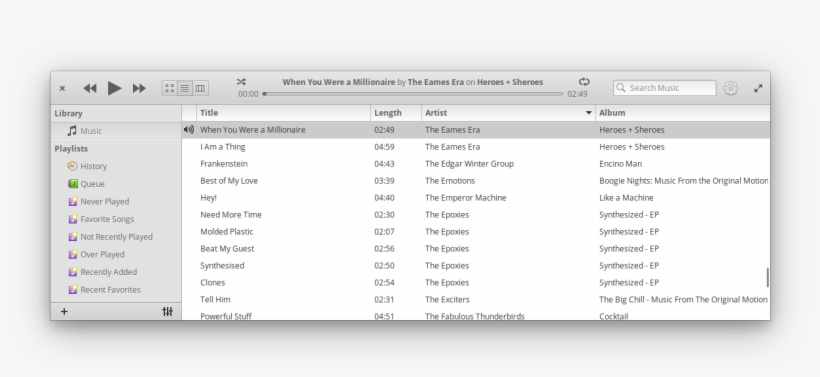Viewport: 820px width, 377px height.
Task: Click the Artist column sort arrow
Action: [588, 113]
